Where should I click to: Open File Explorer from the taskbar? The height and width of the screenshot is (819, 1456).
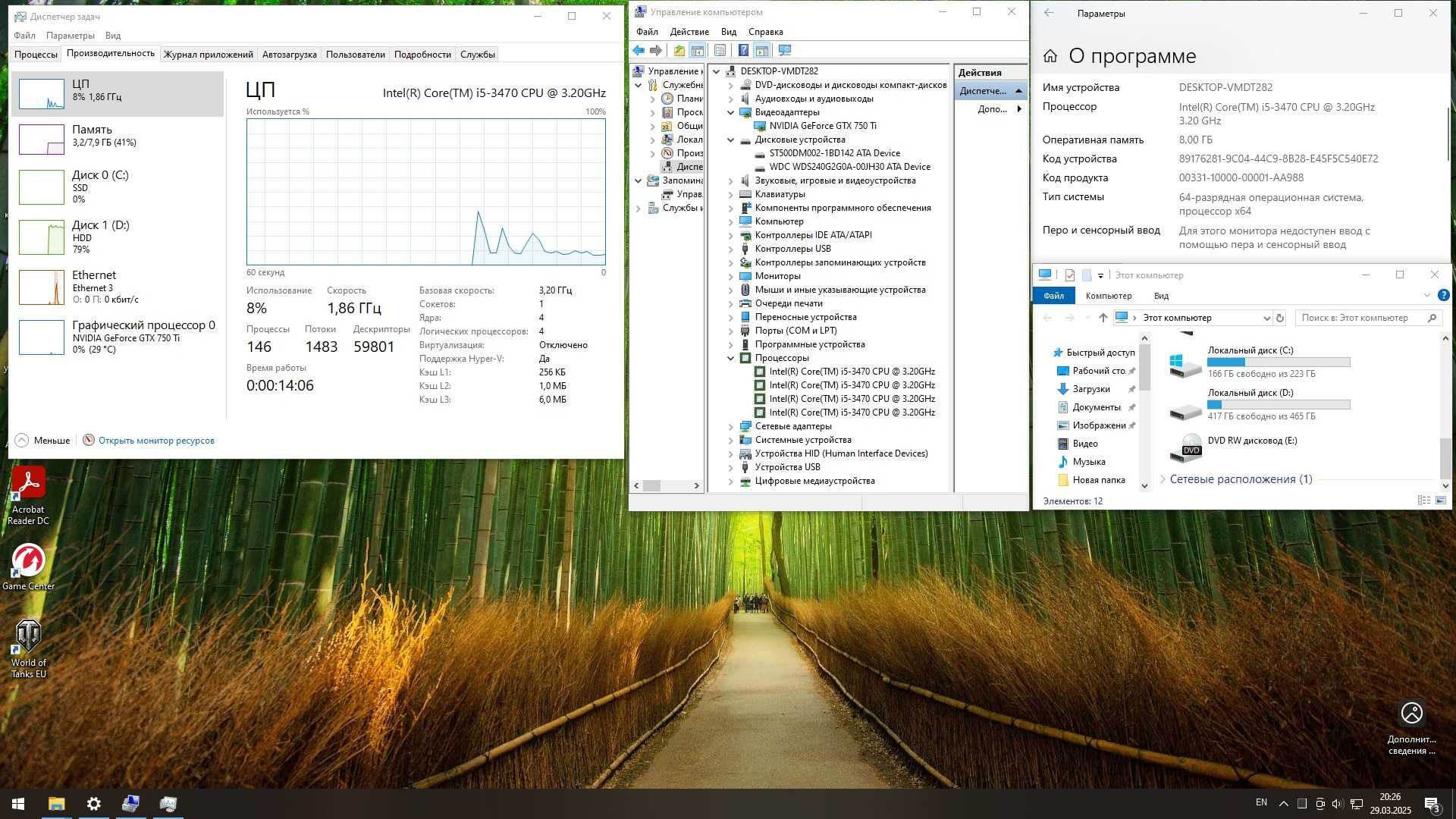pyautogui.click(x=57, y=804)
